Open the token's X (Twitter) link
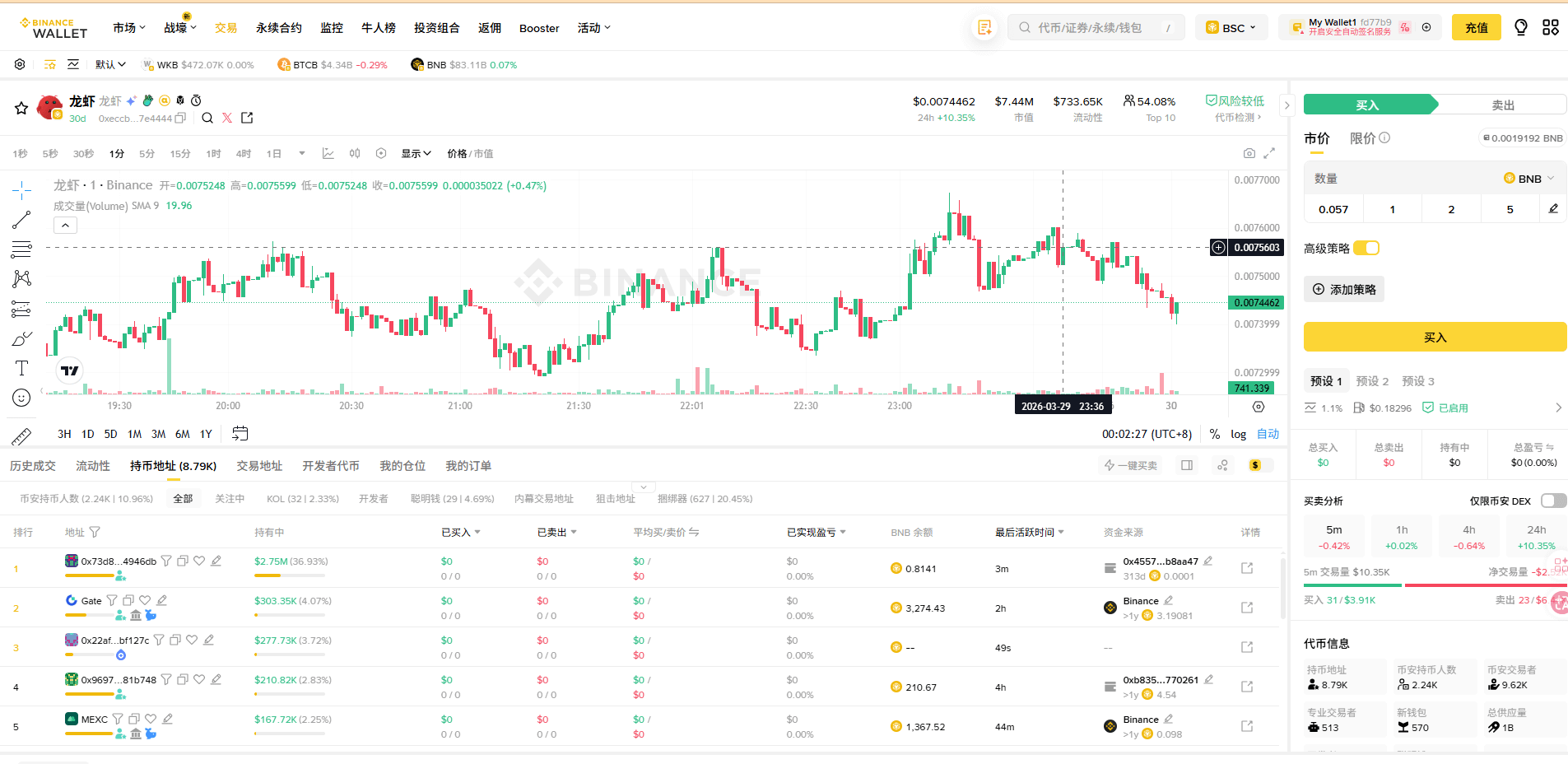Screen dimensions: 1568x764 coord(227,119)
